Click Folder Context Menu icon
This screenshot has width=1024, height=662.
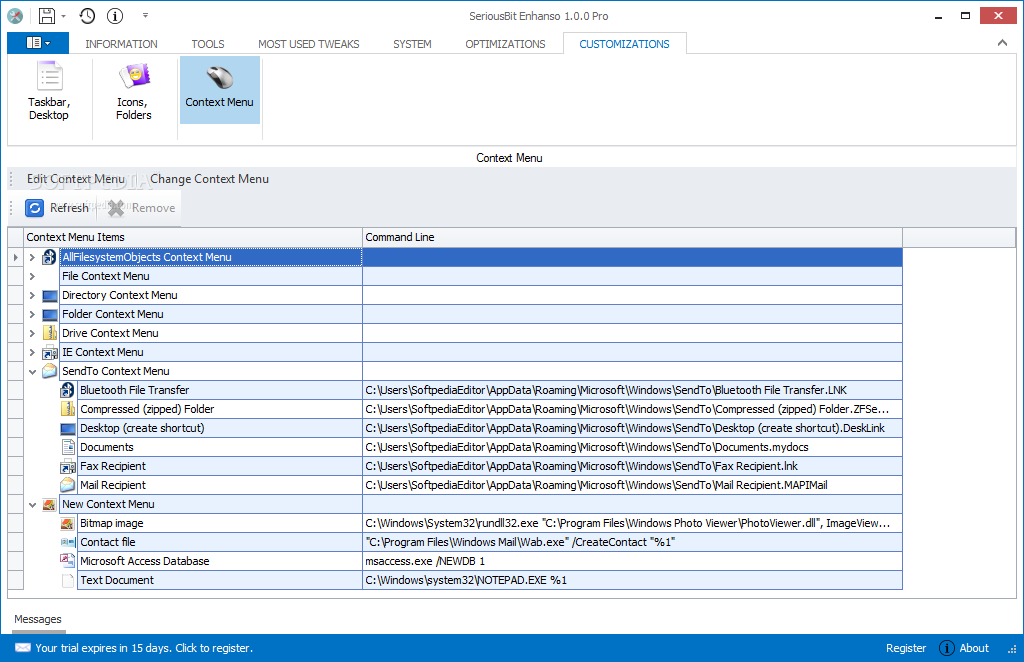pos(50,315)
